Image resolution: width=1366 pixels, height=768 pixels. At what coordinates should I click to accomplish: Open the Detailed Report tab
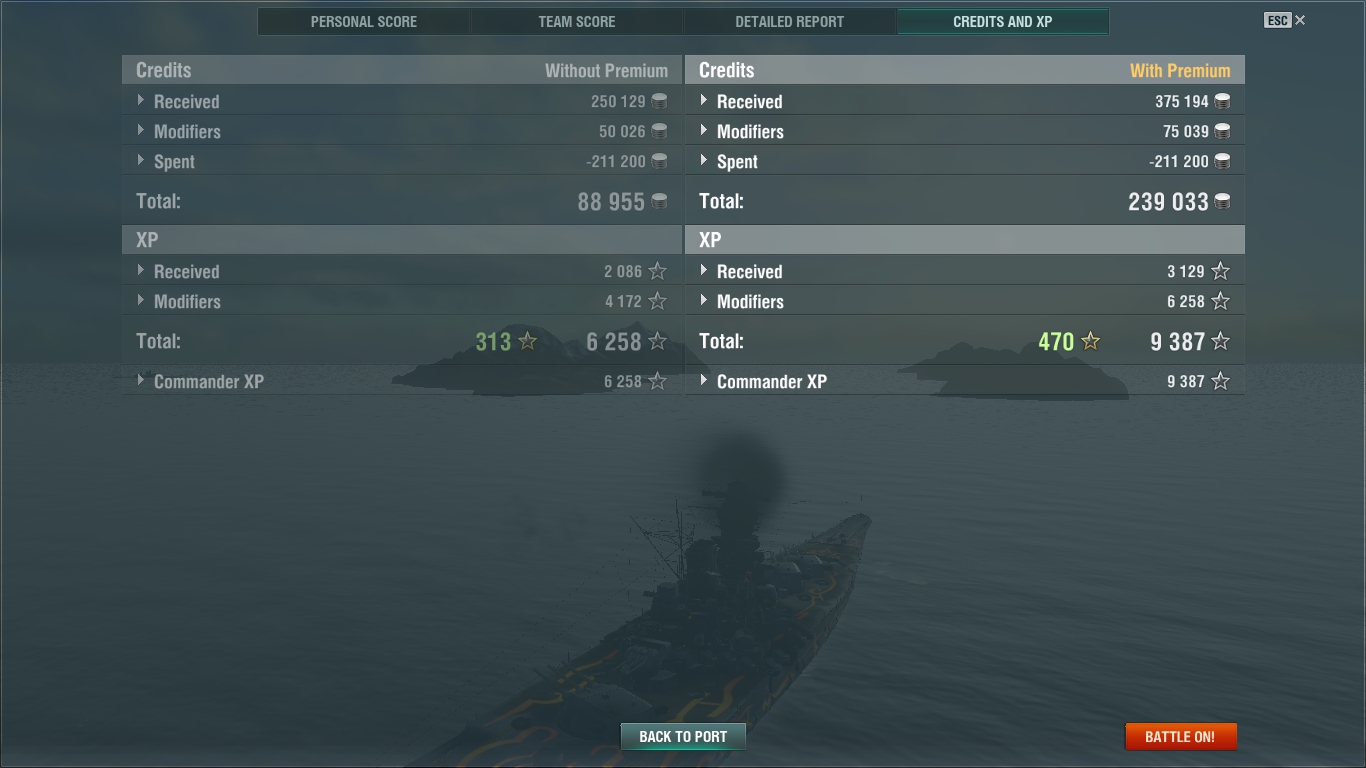pyautogui.click(x=790, y=21)
